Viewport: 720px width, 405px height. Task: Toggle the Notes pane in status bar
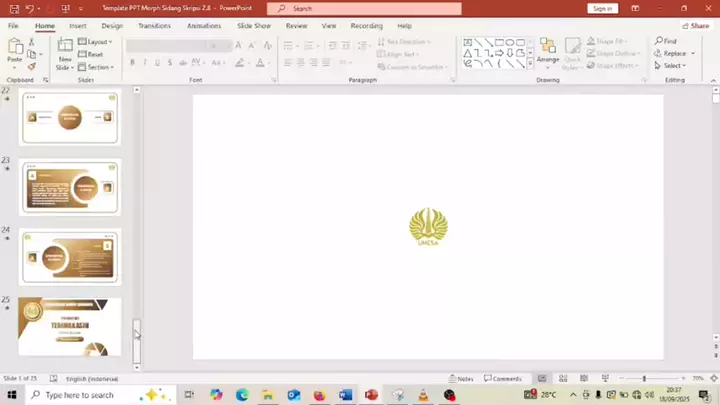click(460, 379)
